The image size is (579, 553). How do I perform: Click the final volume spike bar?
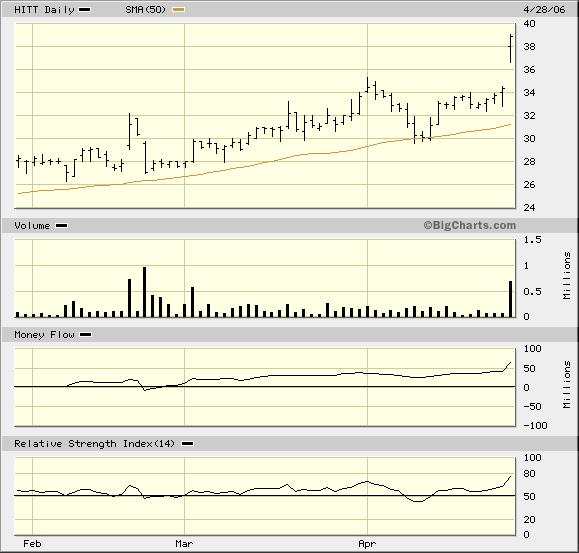pos(511,299)
